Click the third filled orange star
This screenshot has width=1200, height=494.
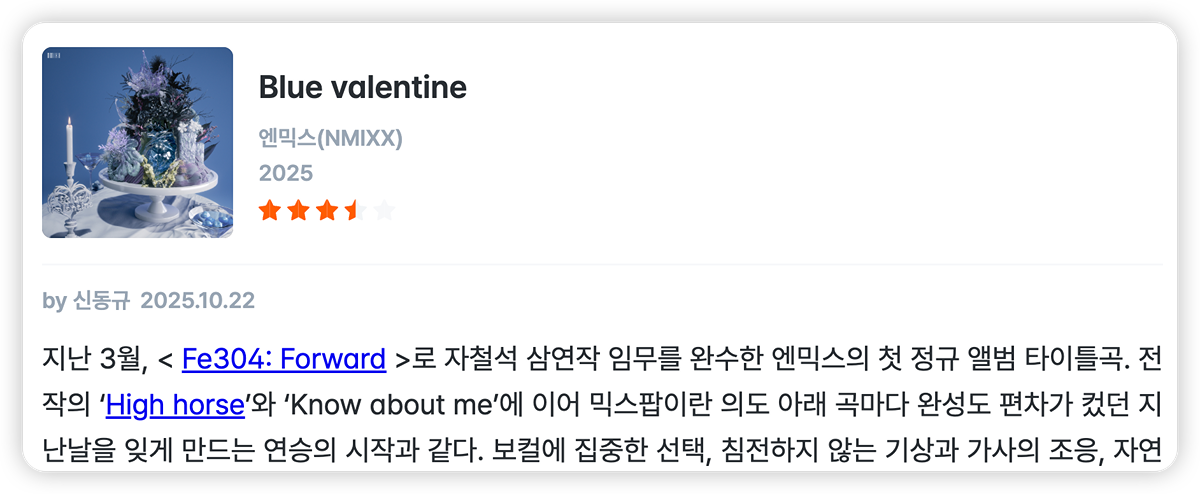click(x=327, y=210)
